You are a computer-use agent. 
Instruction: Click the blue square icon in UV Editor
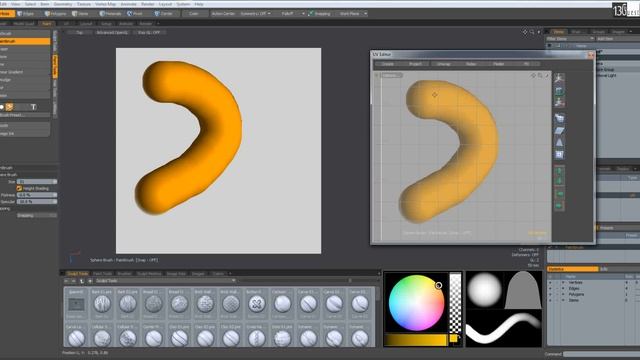coord(559,154)
